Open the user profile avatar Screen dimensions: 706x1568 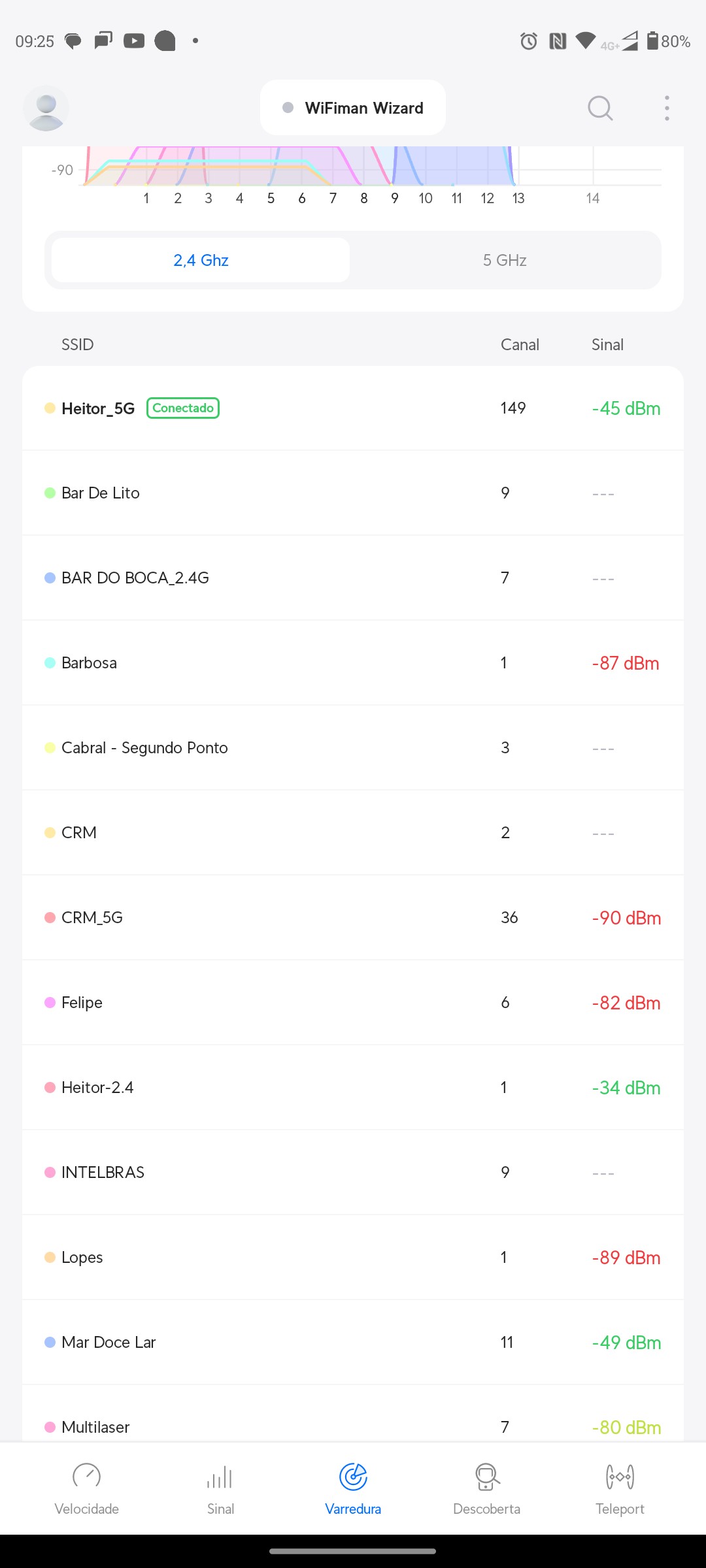coord(46,108)
